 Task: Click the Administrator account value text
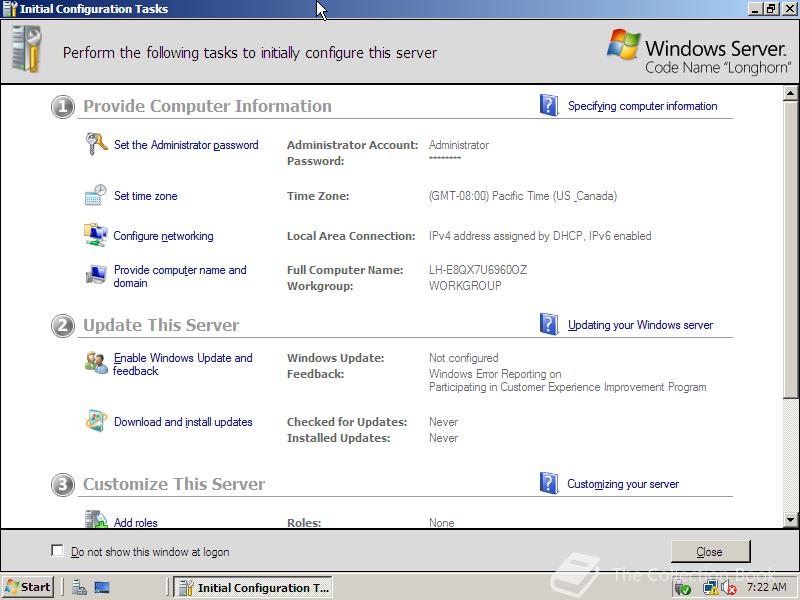(459, 145)
